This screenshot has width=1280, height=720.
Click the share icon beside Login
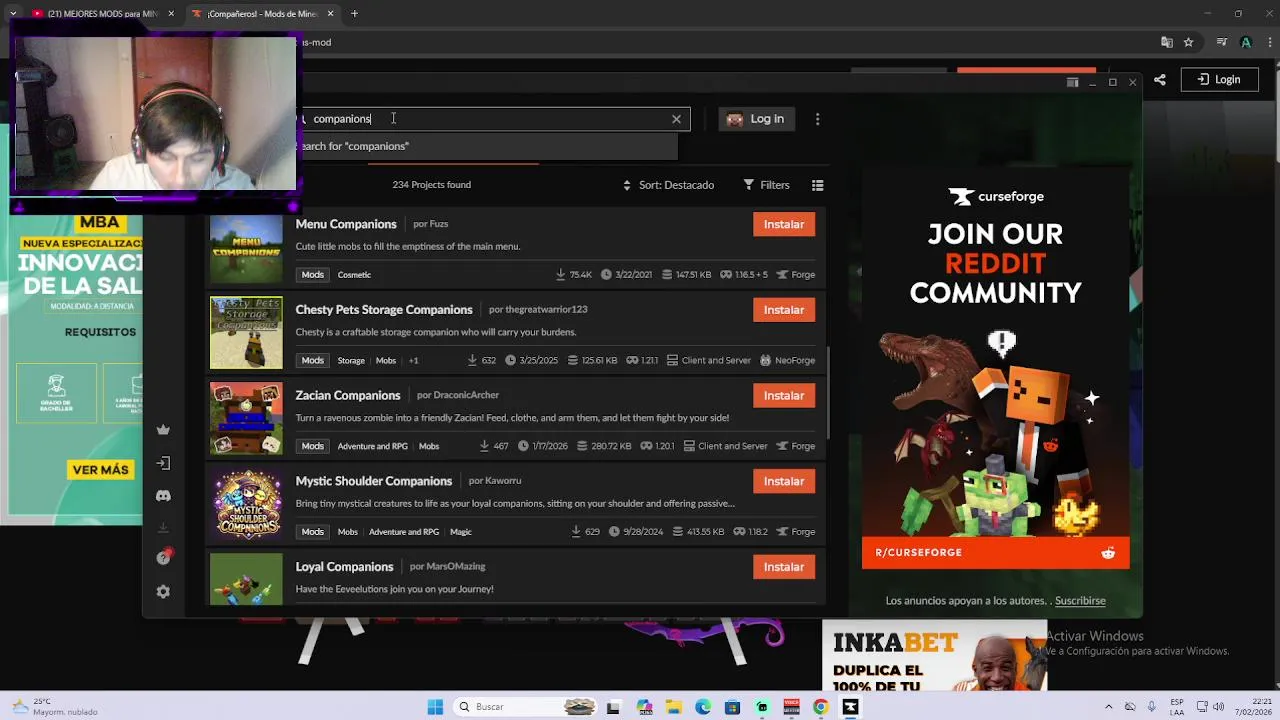(x=1160, y=80)
